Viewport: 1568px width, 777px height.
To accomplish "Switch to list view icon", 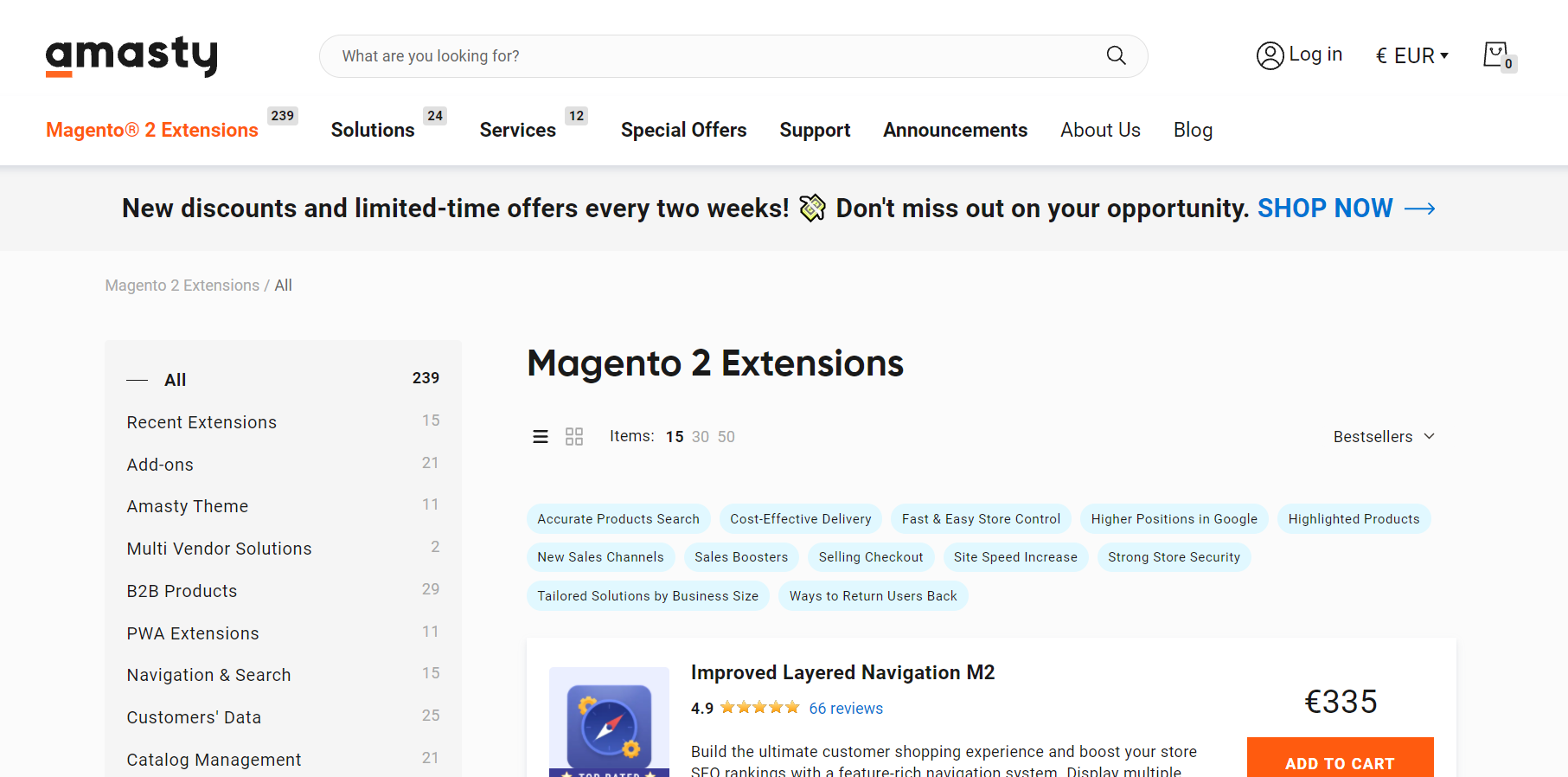I will pyautogui.click(x=541, y=437).
